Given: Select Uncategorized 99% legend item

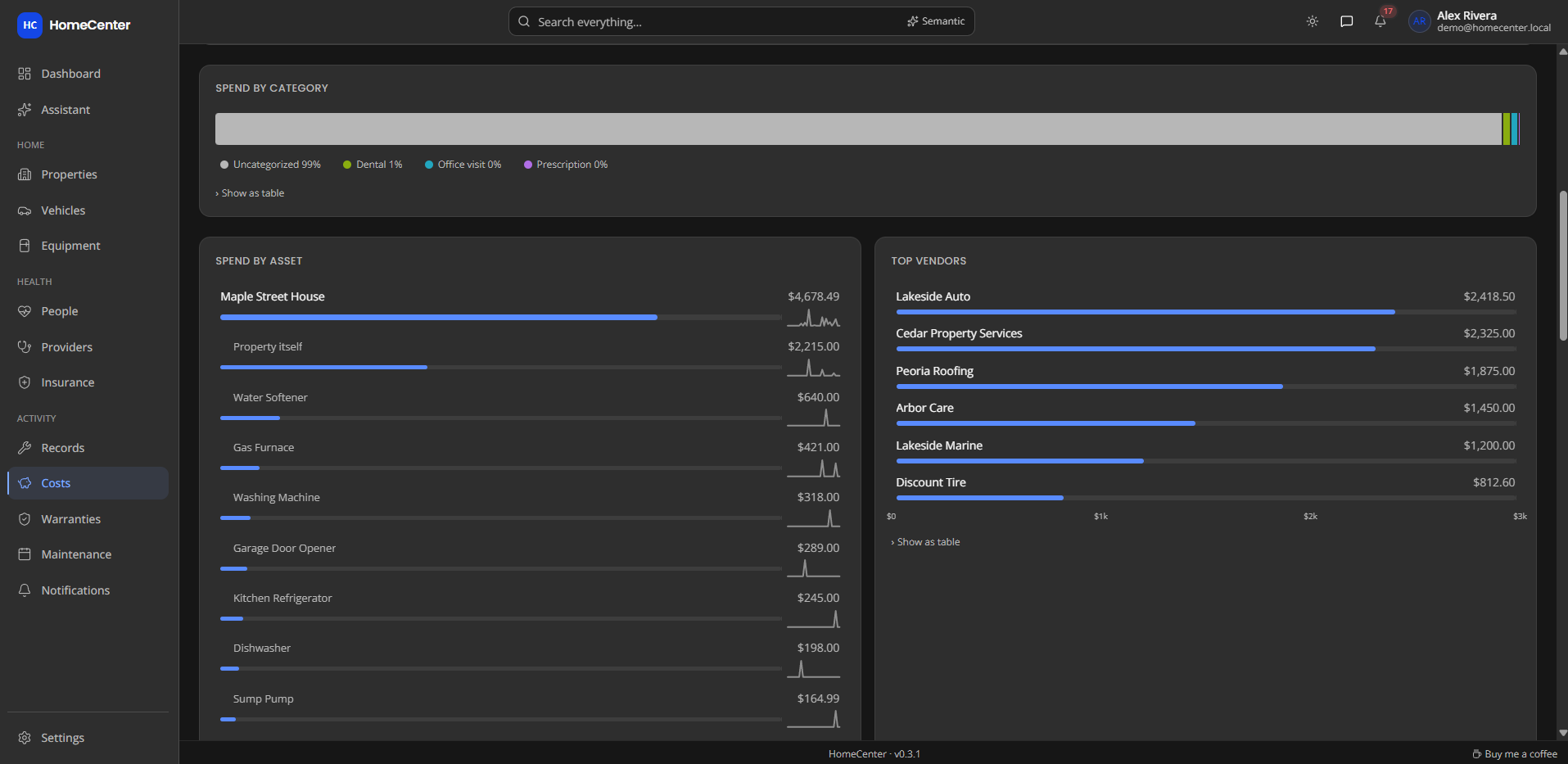Looking at the screenshot, I should [270, 165].
